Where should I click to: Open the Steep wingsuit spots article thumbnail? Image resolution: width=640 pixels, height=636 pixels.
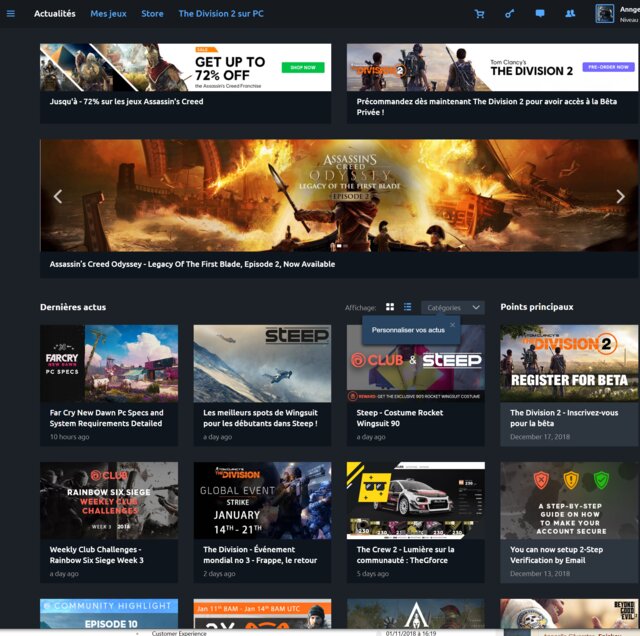[262, 363]
